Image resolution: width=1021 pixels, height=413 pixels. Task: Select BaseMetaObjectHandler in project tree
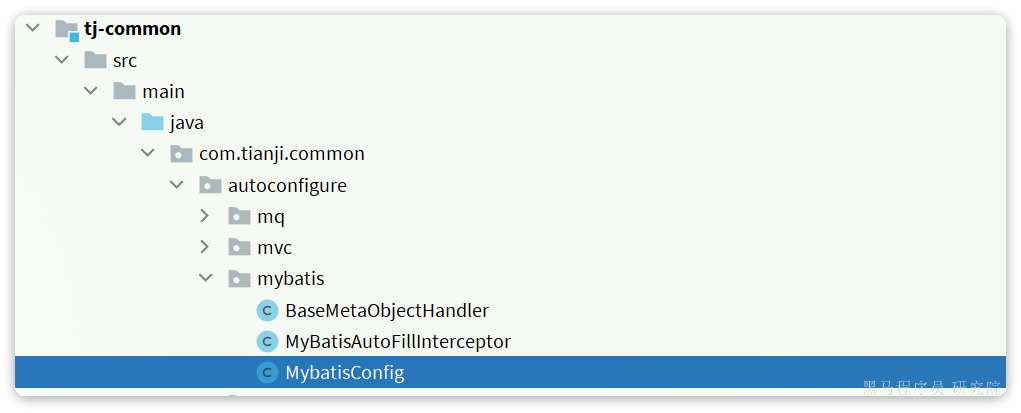pos(387,311)
